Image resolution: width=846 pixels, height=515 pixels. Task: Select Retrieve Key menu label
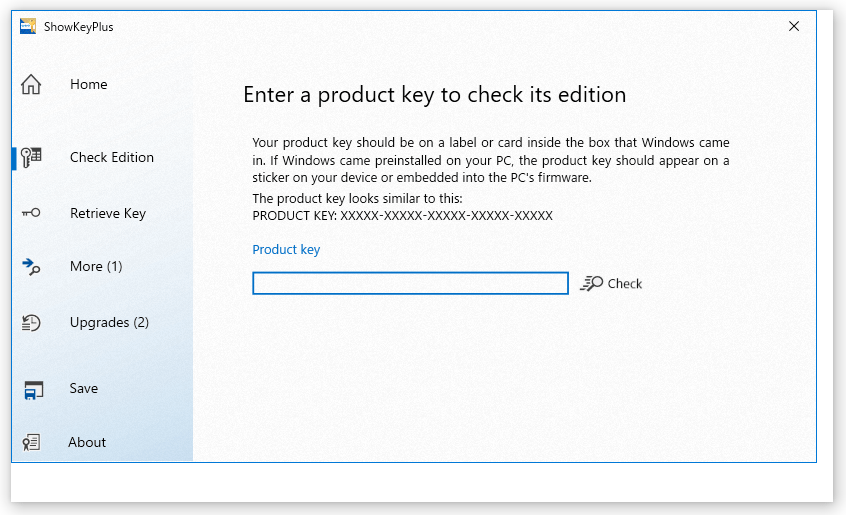[x=108, y=214]
